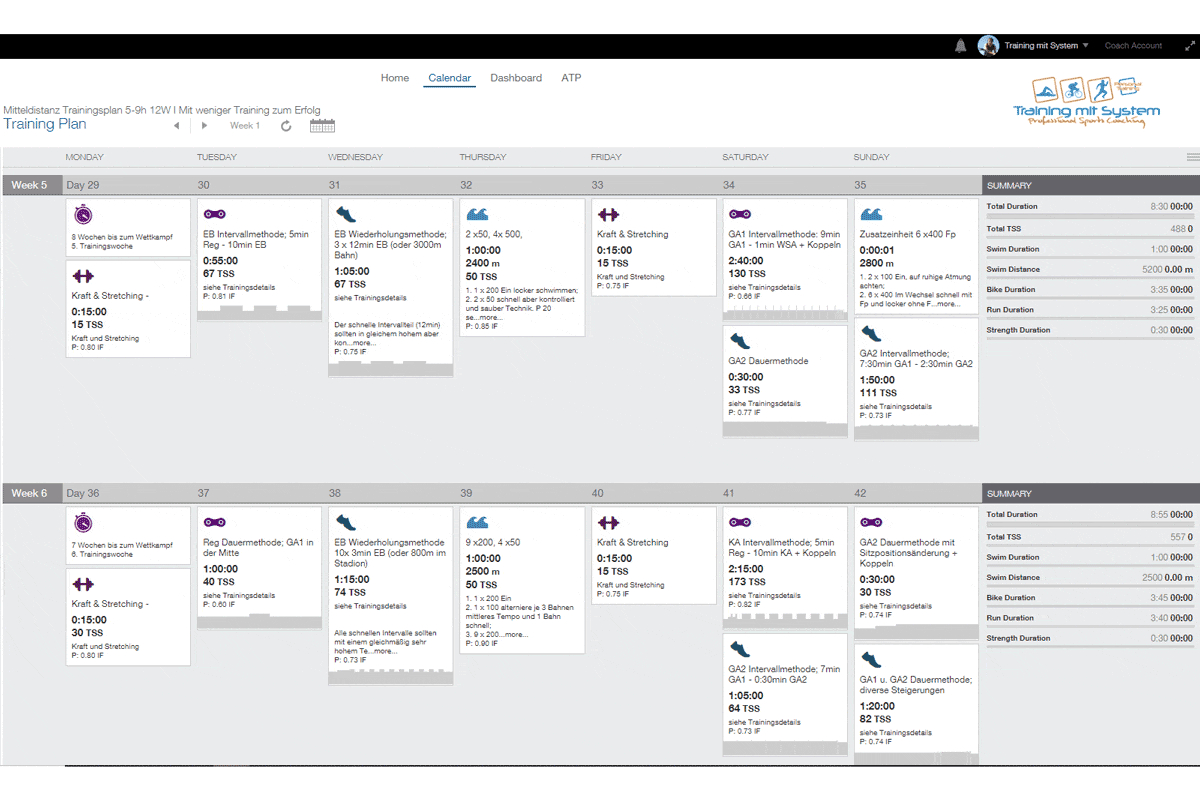Click the refresh calendar icon

click(286, 126)
